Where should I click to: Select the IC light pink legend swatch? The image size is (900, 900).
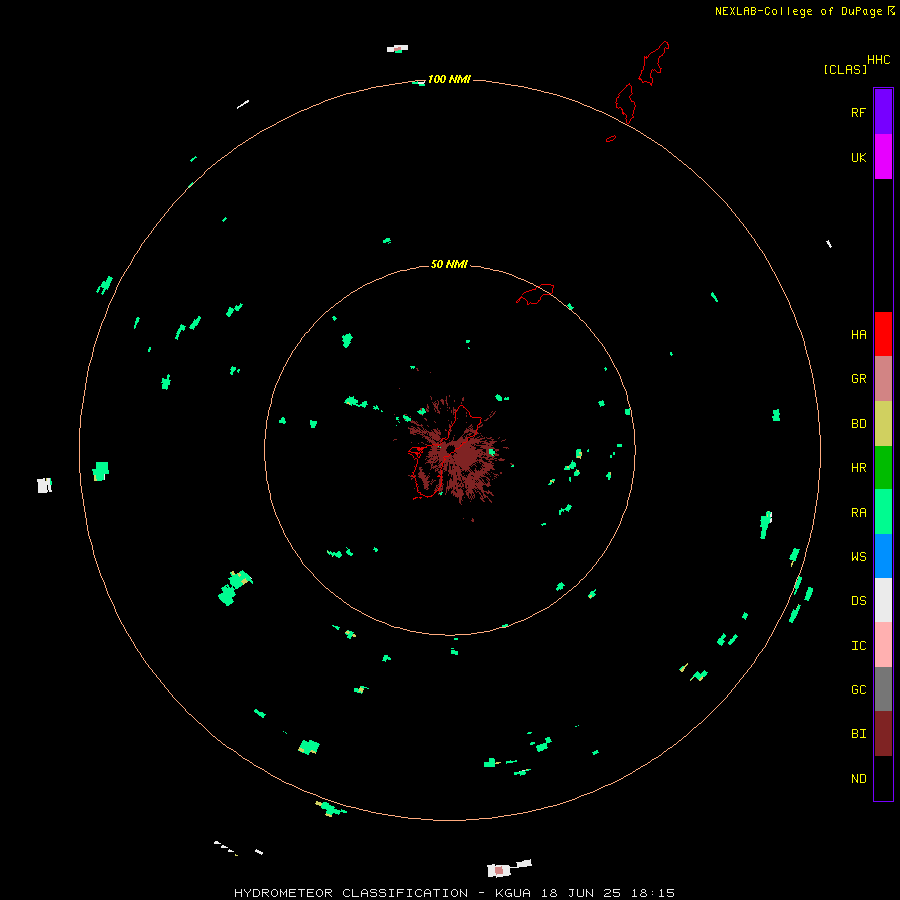pyautogui.click(x=883, y=645)
